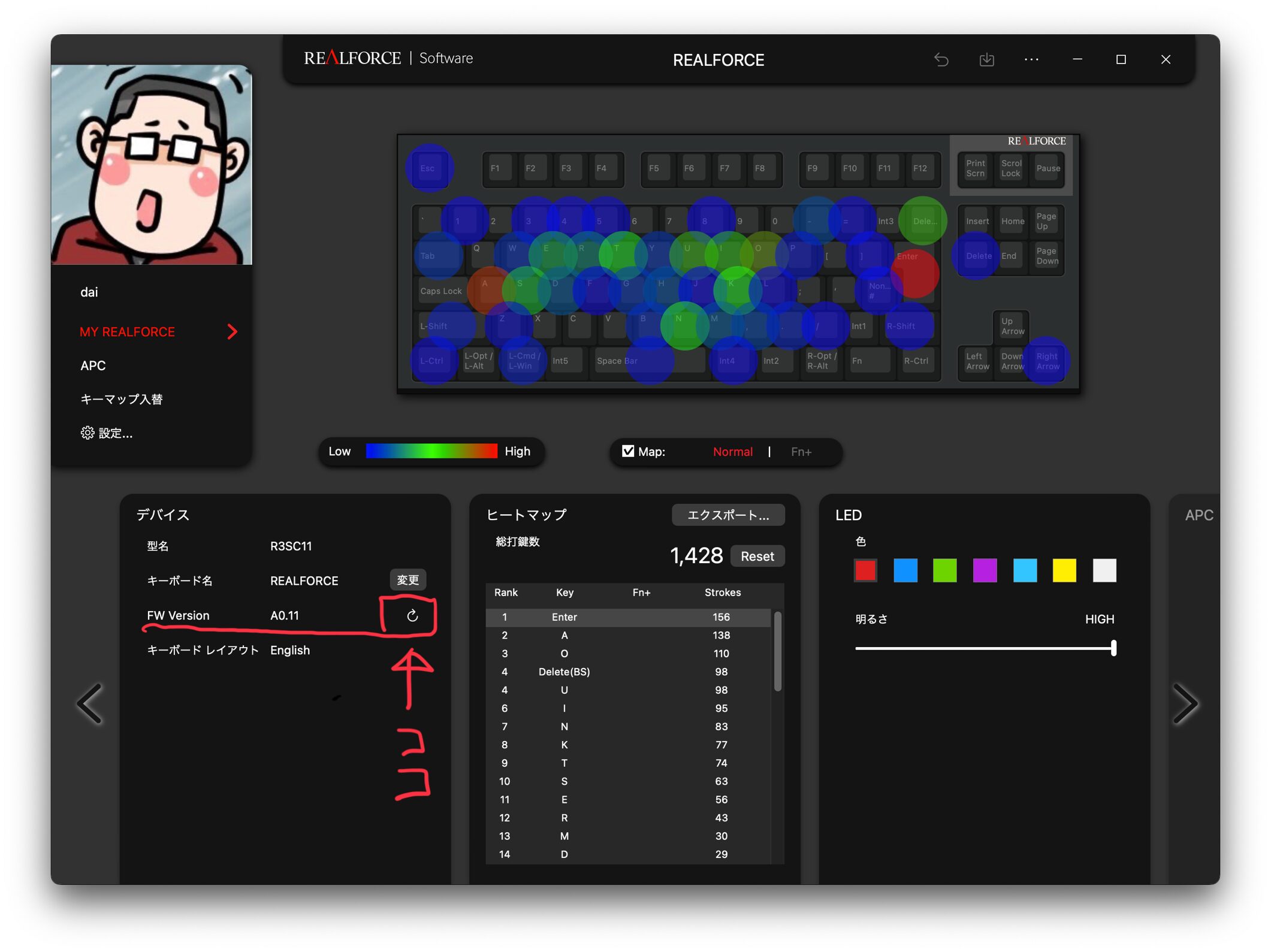Click the Caps Lock key on keyboard map
Screen dimensions: 1271x952
(441, 291)
